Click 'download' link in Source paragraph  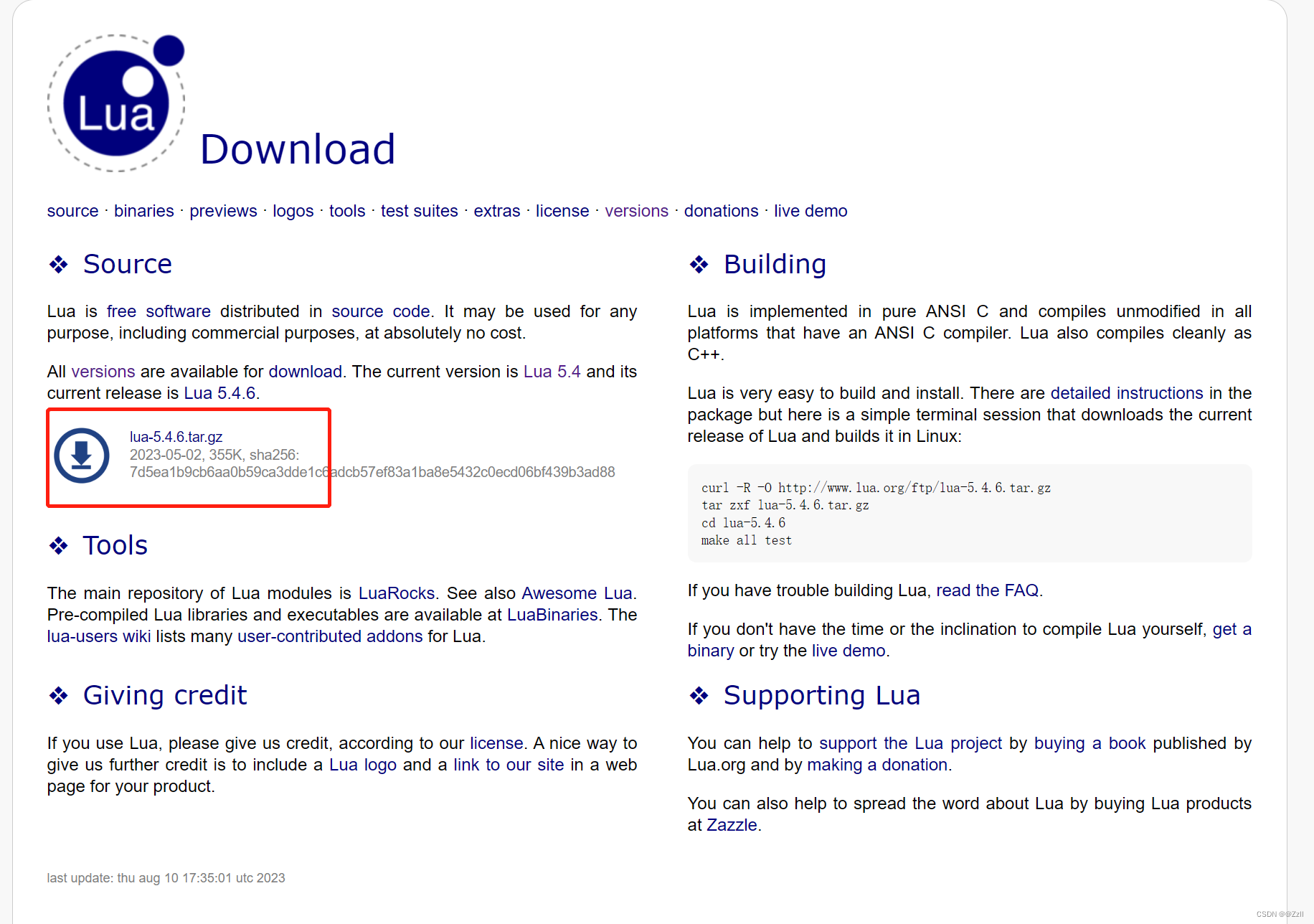[x=305, y=372]
